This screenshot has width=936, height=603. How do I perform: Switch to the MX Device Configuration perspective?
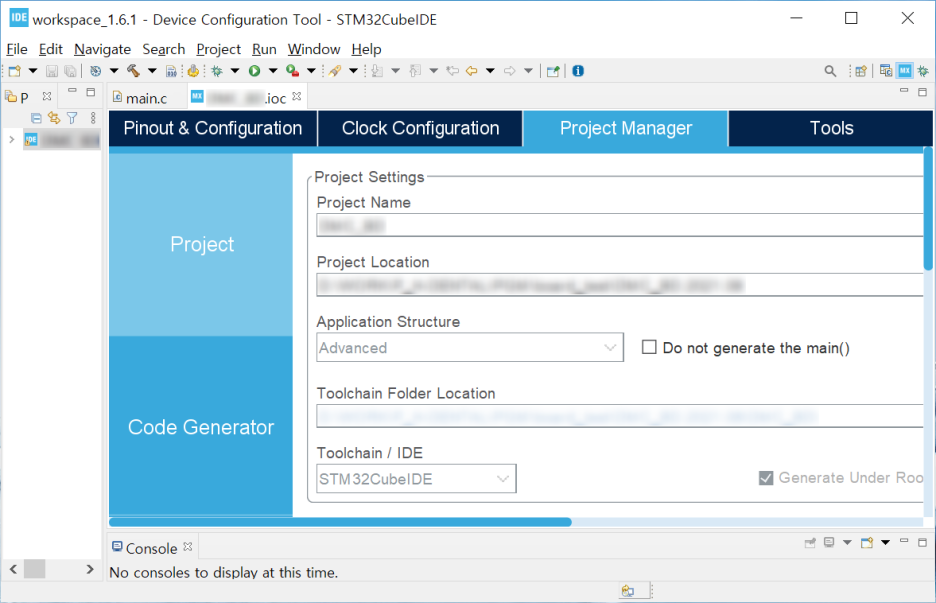[905, 71]
